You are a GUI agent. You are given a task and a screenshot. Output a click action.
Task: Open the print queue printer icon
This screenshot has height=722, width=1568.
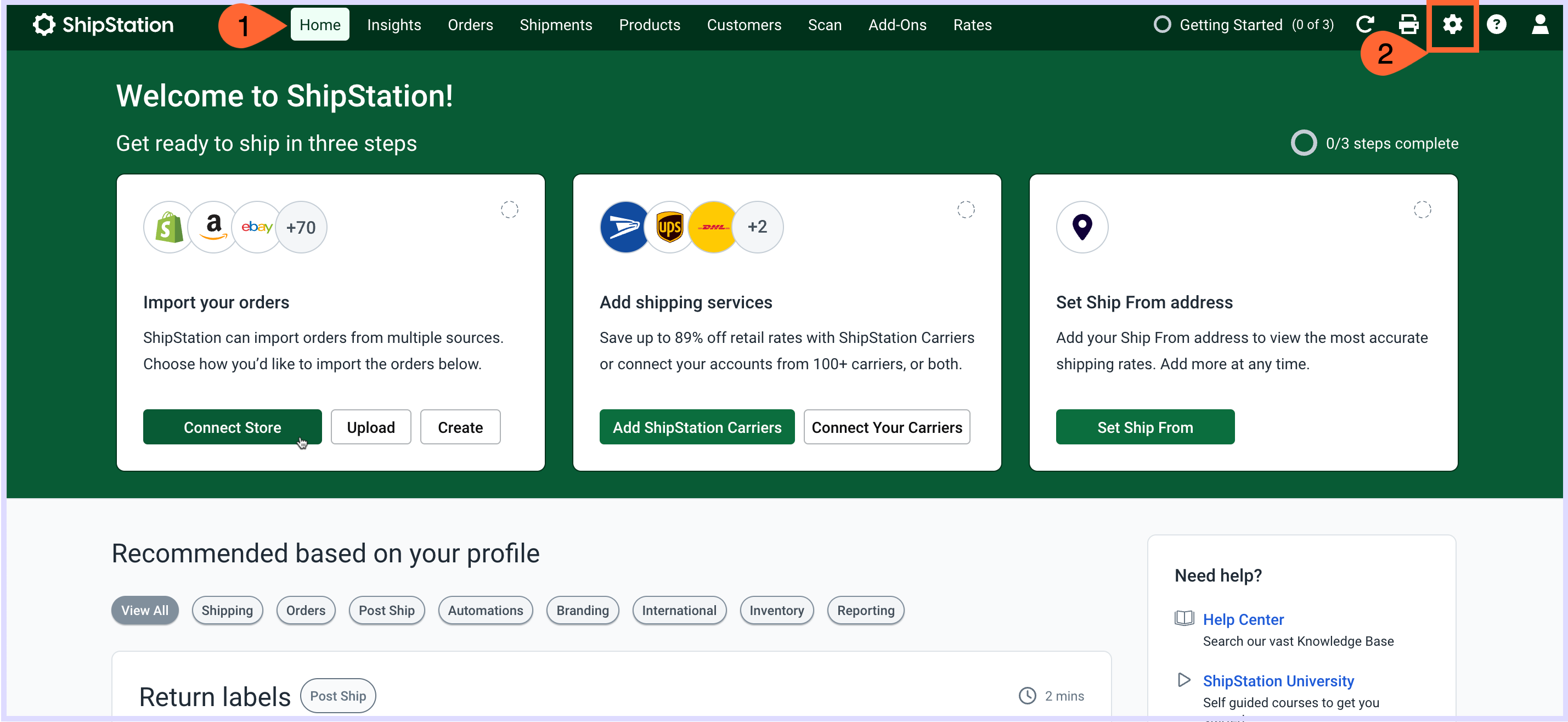[1408, 24]
